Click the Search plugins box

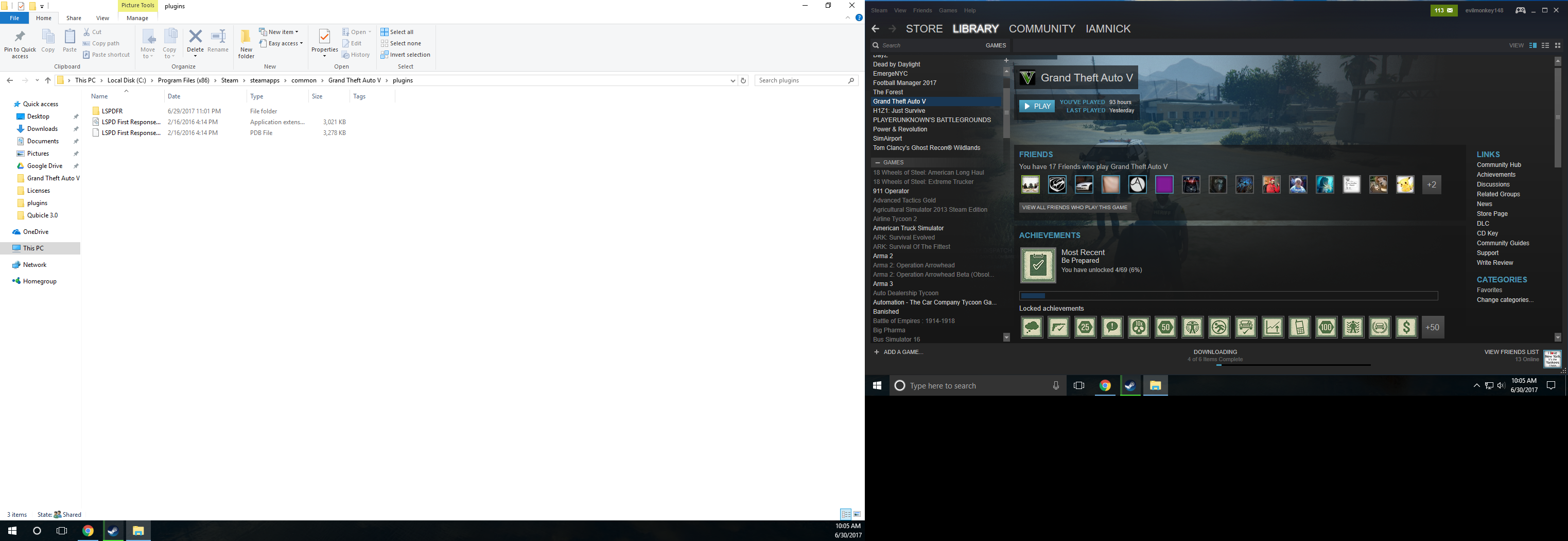(x=806, y=80)
